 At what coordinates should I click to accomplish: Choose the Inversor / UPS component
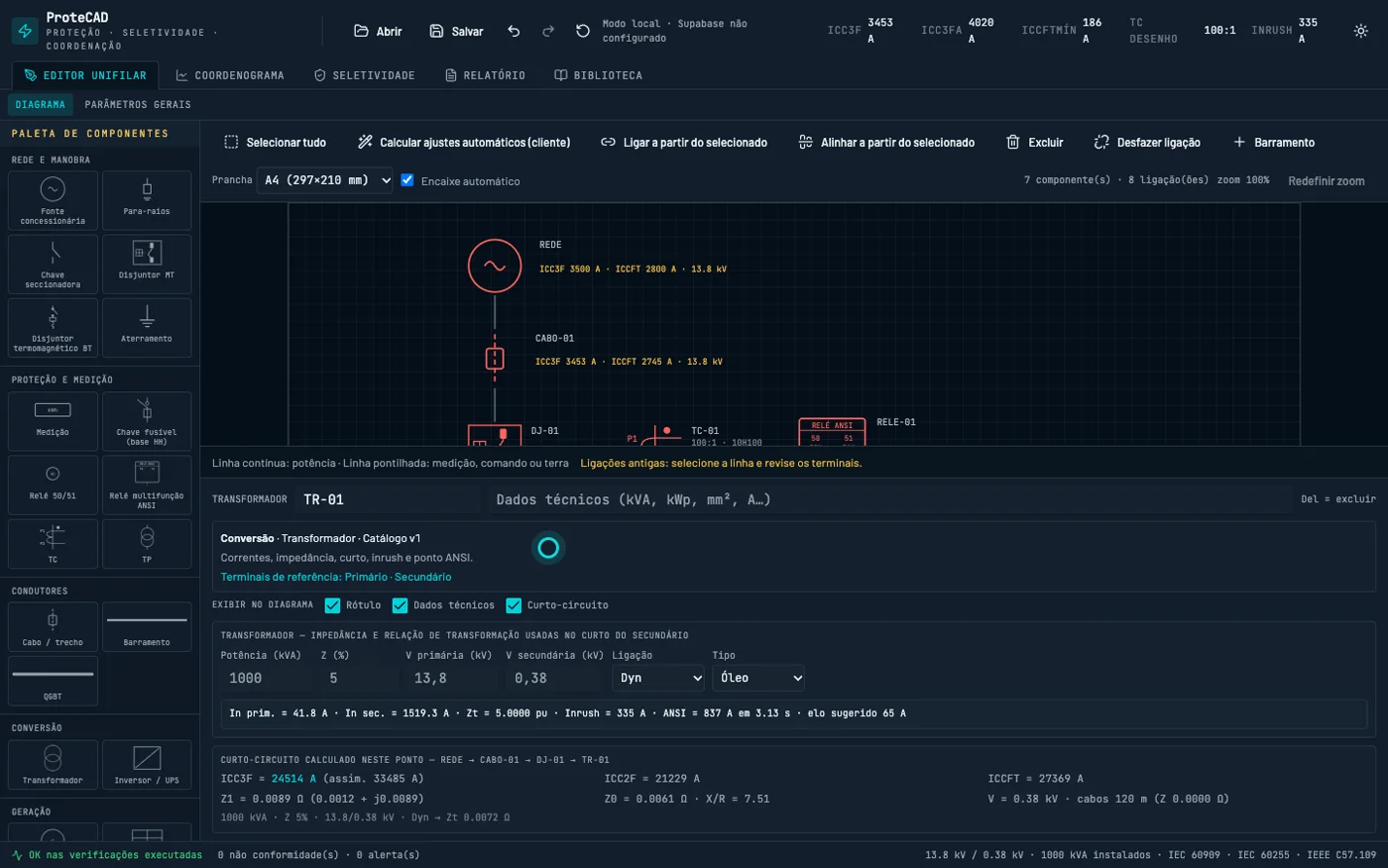(147, 765)
